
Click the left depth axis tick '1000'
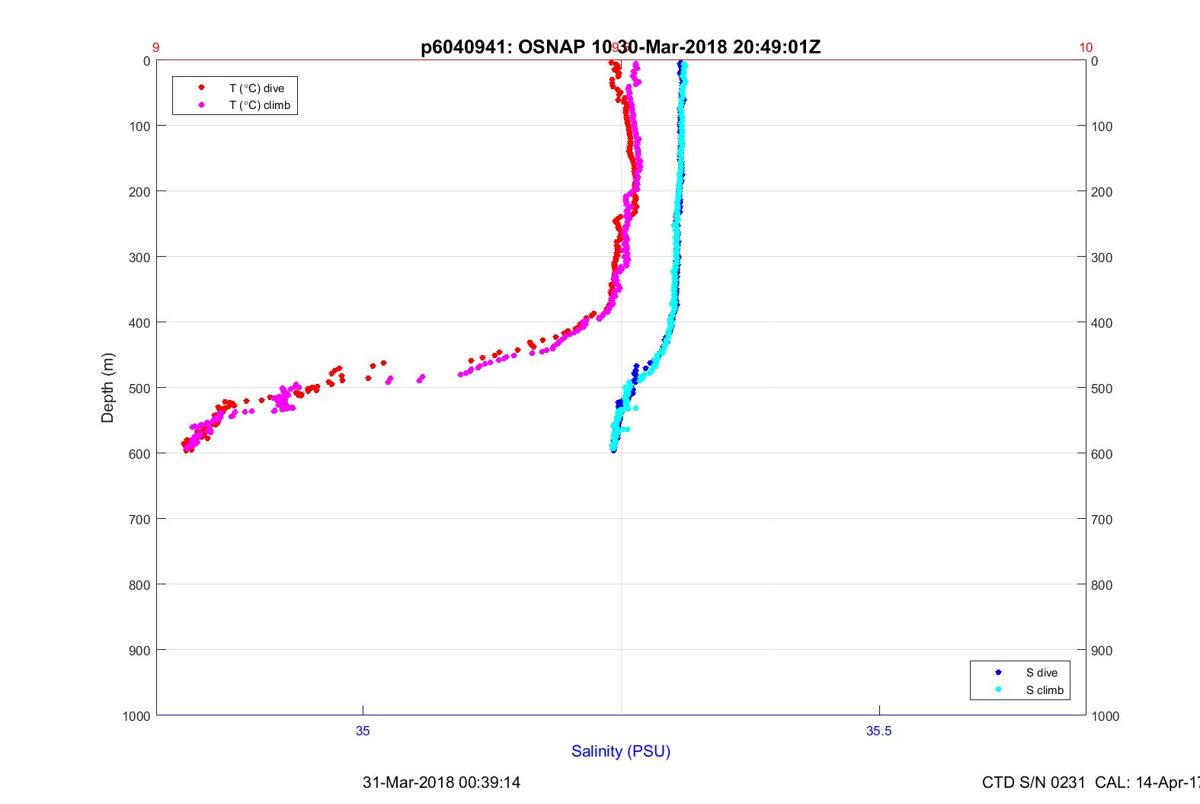(136, 716)
